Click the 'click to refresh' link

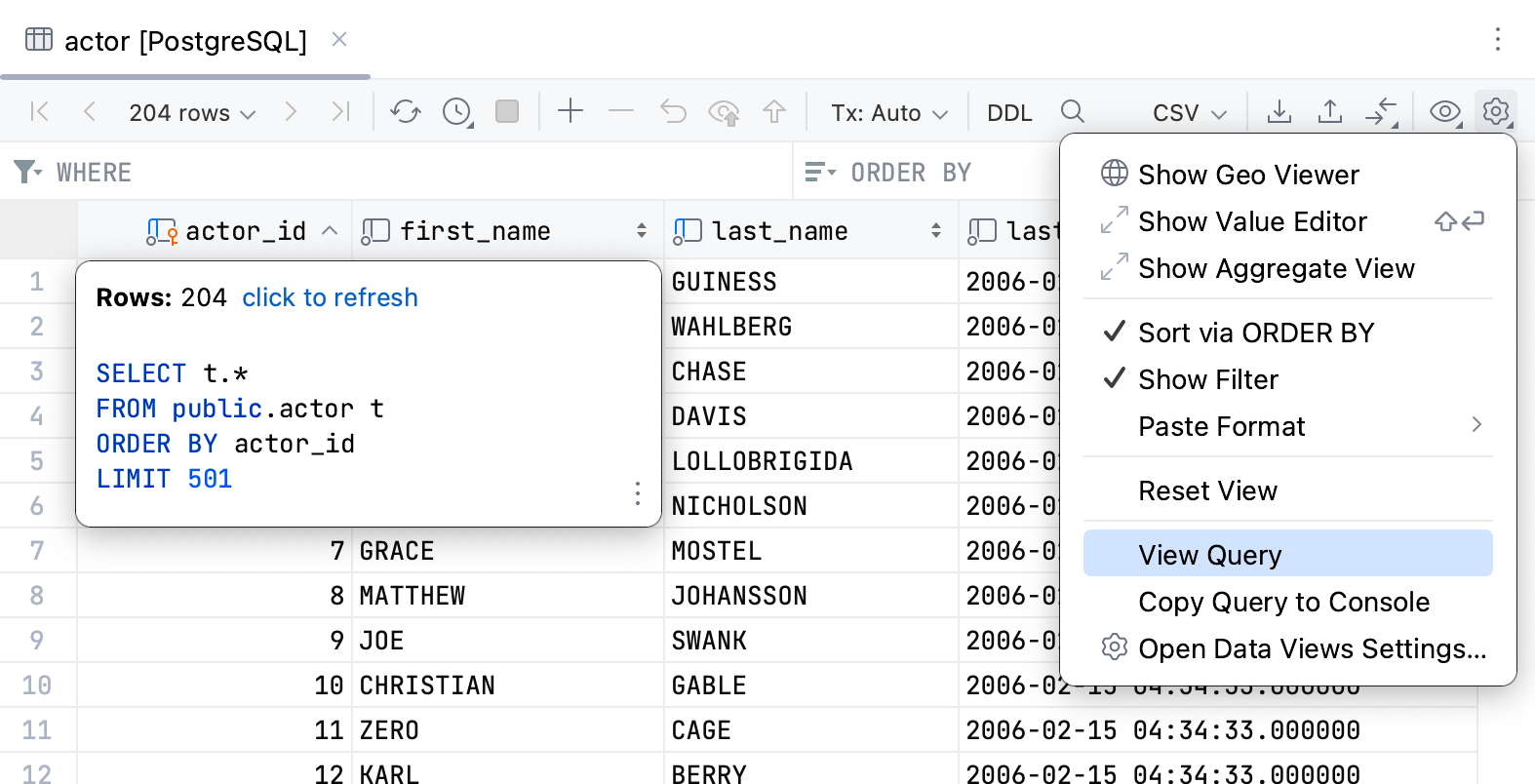click(330, 297)
